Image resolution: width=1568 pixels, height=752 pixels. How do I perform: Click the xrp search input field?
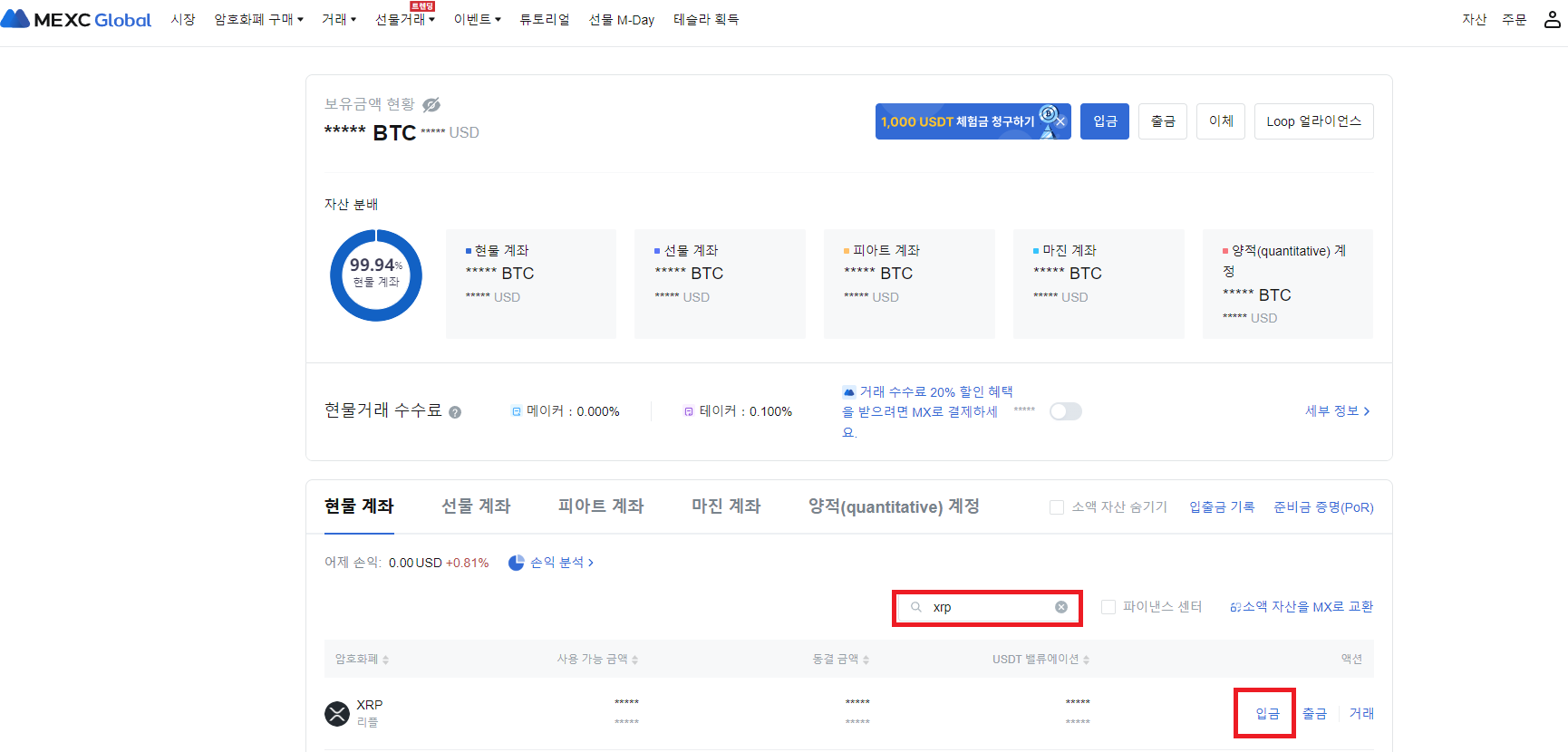[x=987, y=607]
